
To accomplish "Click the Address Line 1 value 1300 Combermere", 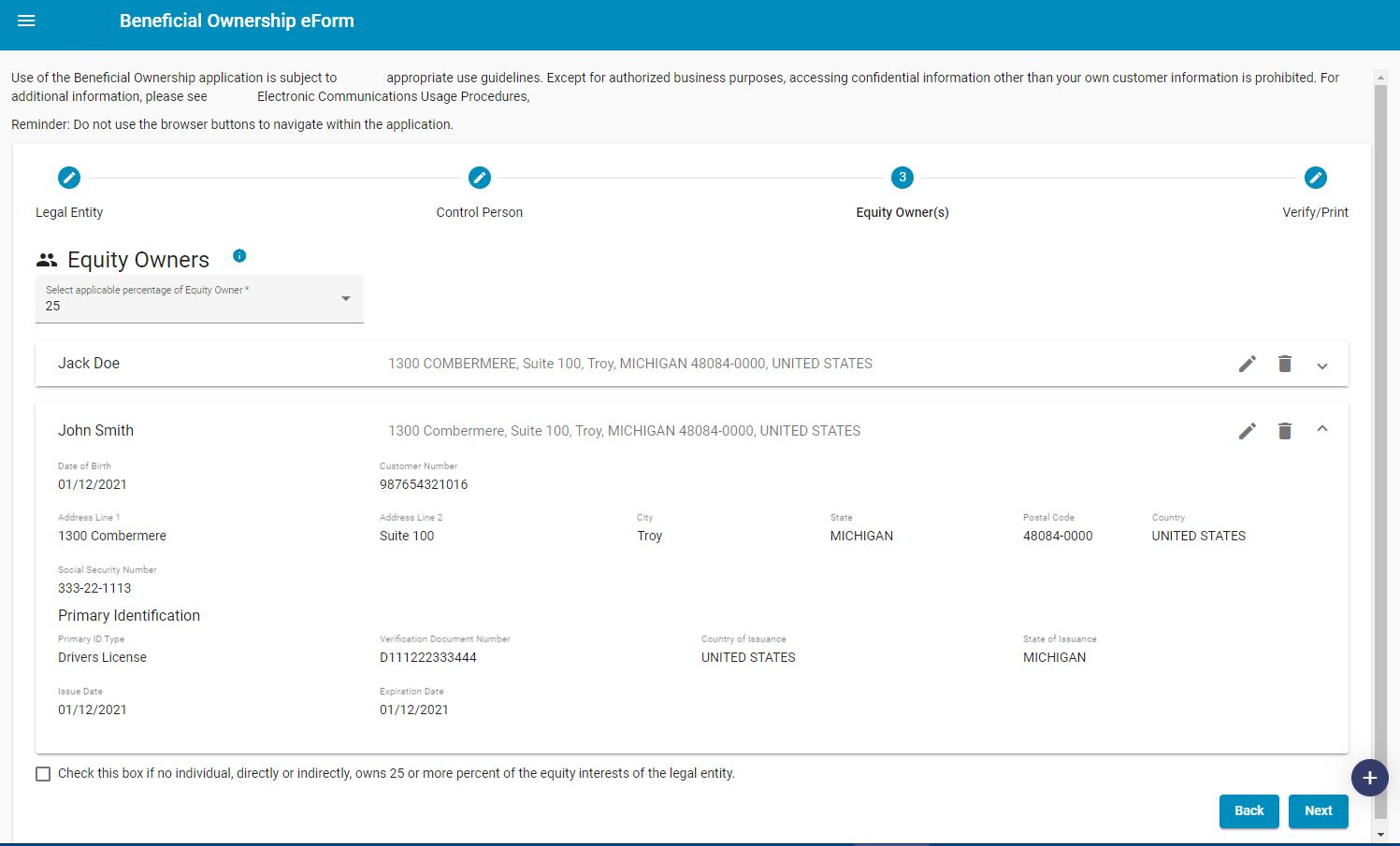I will 112,536.
